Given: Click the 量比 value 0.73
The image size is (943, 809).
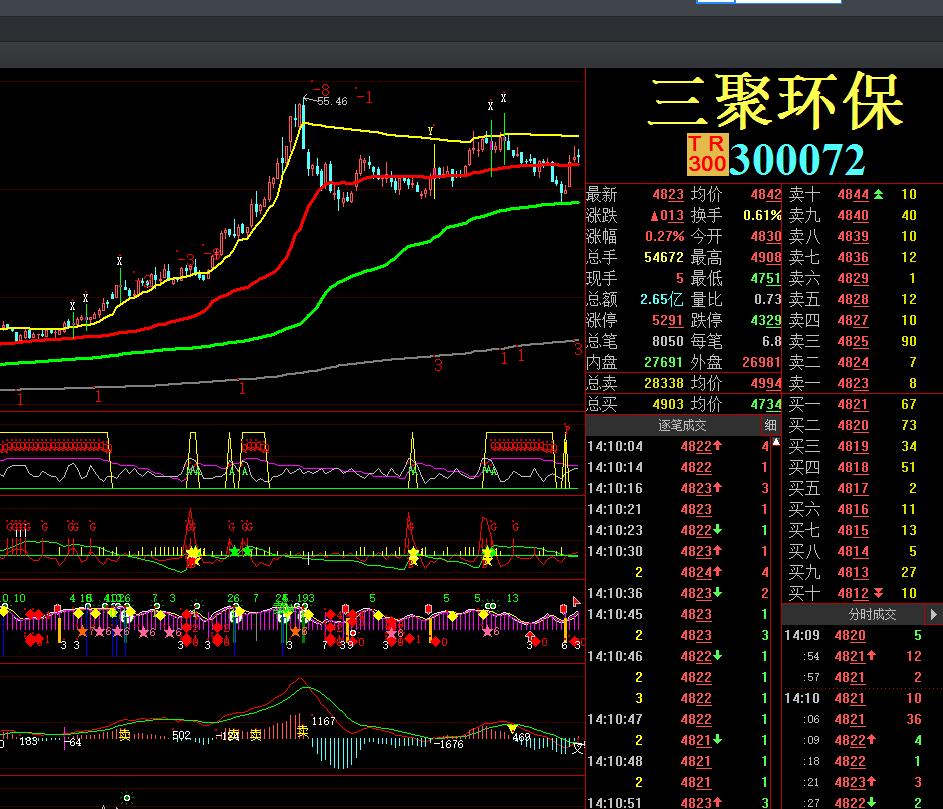Looking at the screenshot, I should [767, 300].
